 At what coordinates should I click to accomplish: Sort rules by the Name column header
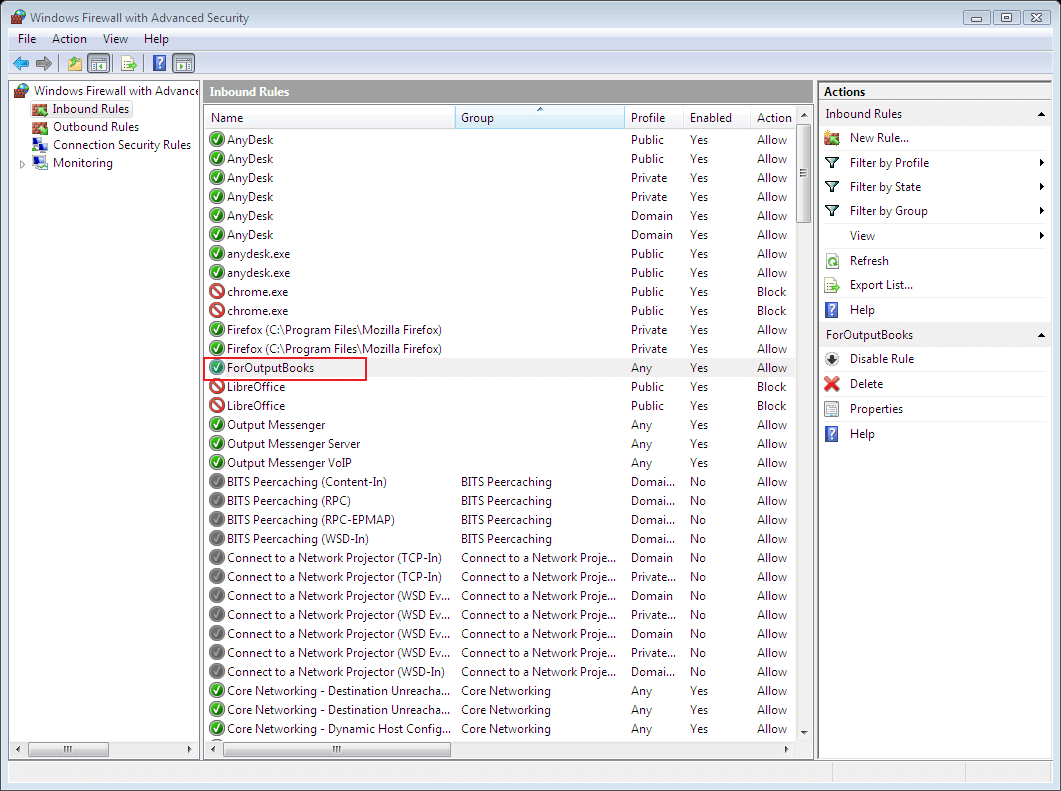point(330,118)
